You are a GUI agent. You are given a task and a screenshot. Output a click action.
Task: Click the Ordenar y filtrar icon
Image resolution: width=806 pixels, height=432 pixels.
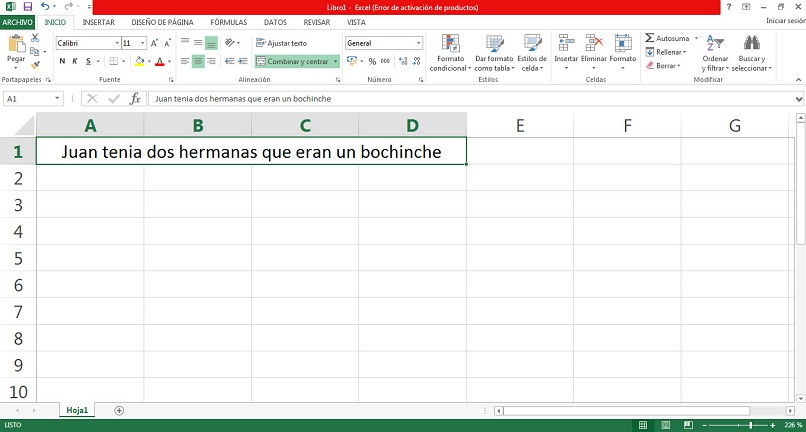[715, 43]
